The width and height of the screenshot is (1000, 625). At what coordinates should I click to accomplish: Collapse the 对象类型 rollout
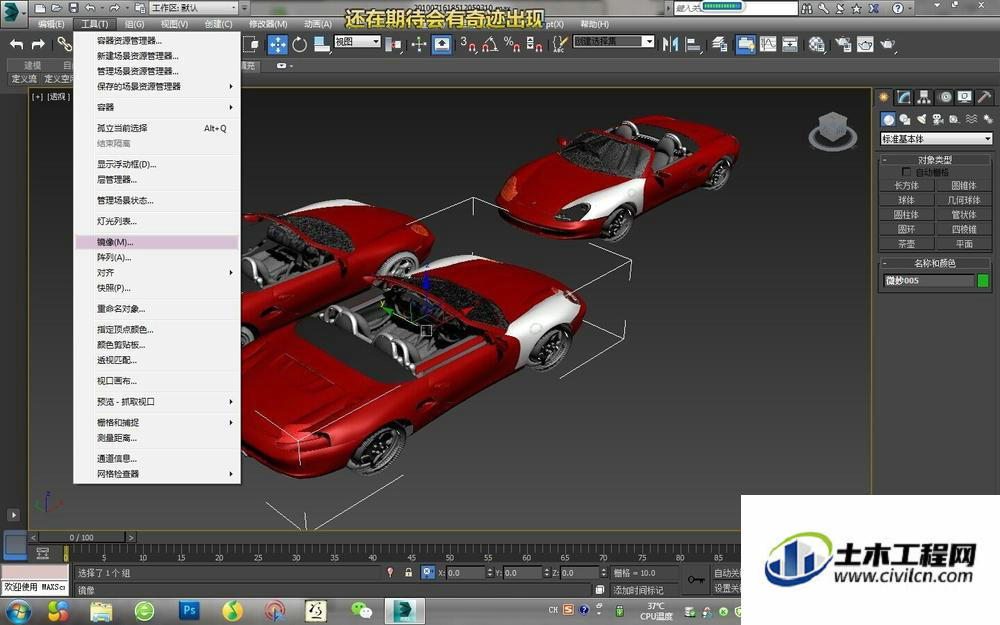click(x=936, y=159)
